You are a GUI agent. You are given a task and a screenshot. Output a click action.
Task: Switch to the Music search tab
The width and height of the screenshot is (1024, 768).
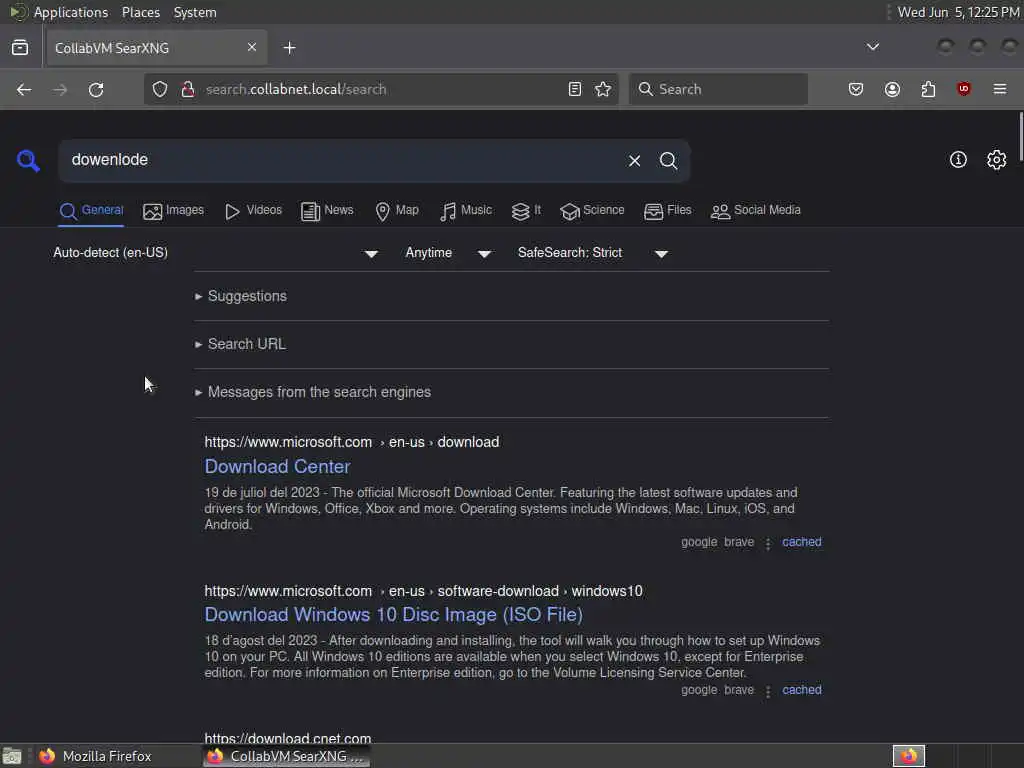coord(465,210)
